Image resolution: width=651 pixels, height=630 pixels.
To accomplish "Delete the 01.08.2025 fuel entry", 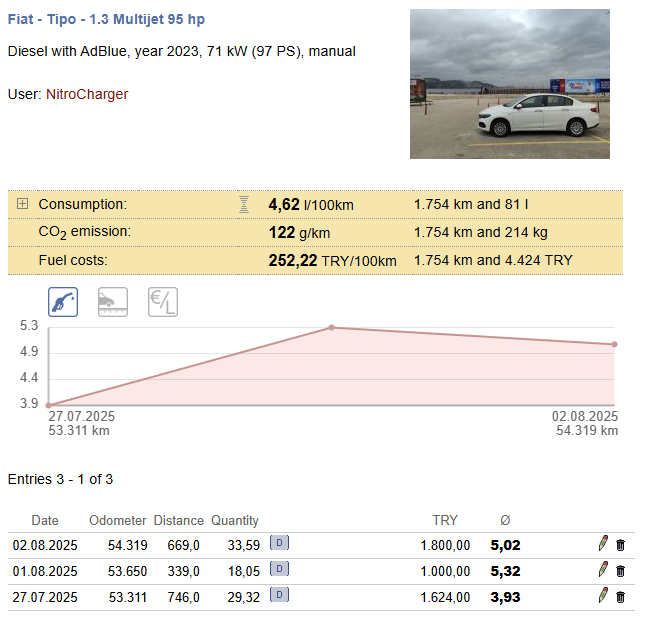I will tap(620, 571).
